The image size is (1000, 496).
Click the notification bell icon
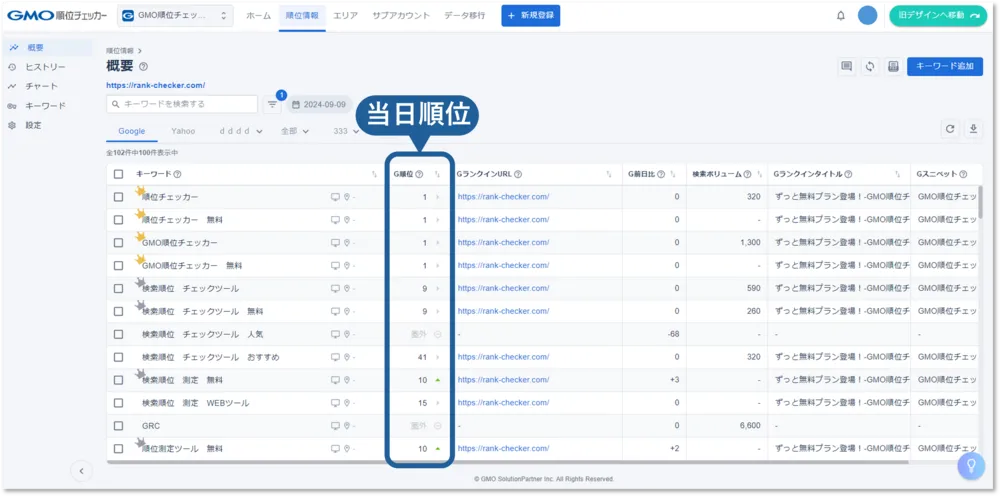tap(841, 16)
